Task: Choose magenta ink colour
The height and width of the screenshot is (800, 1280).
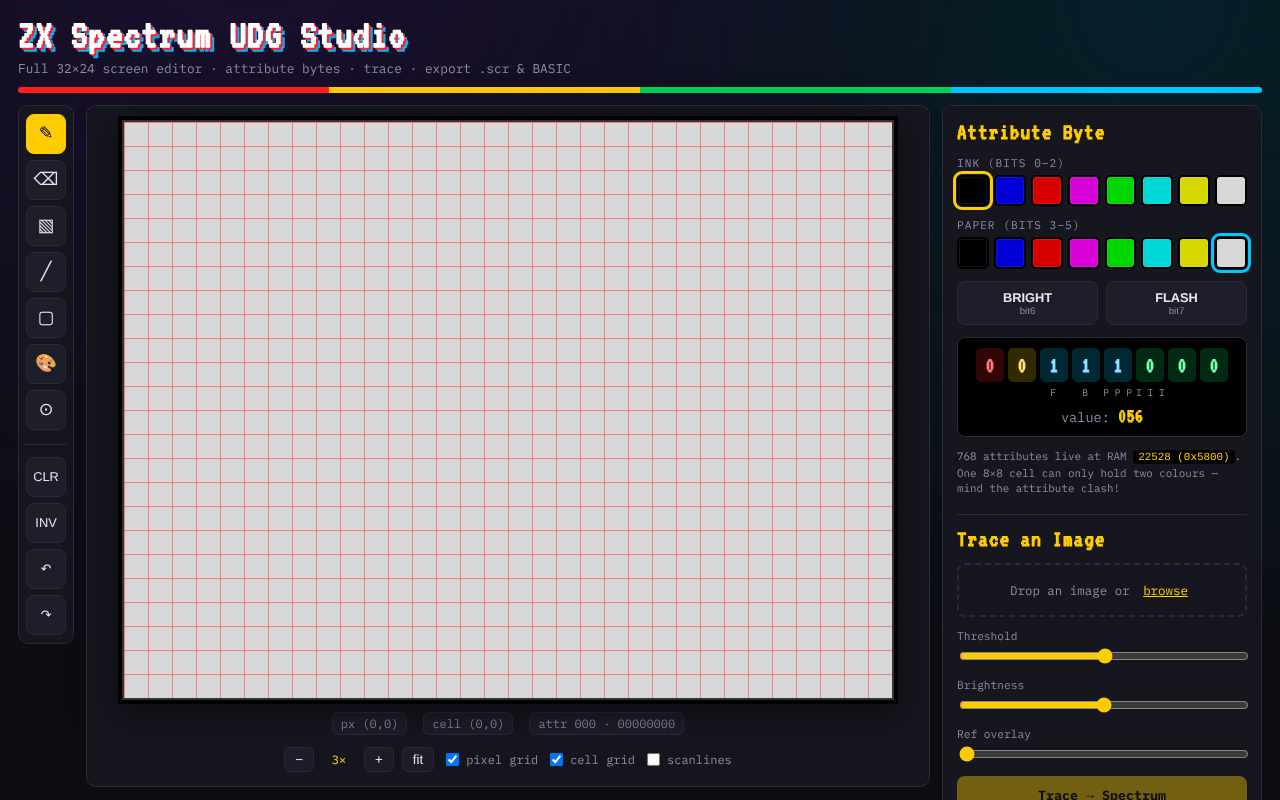Action: click(x=1084, y=190)
